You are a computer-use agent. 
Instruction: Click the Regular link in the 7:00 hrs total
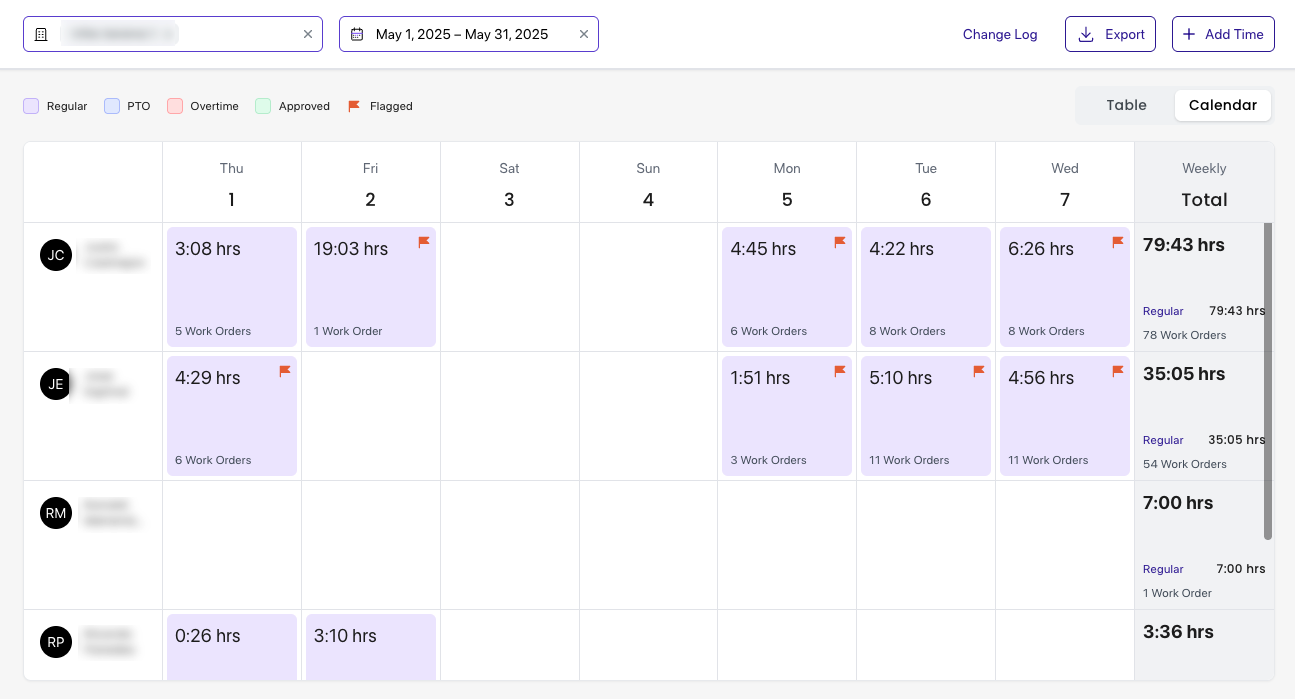point(1163,569)
